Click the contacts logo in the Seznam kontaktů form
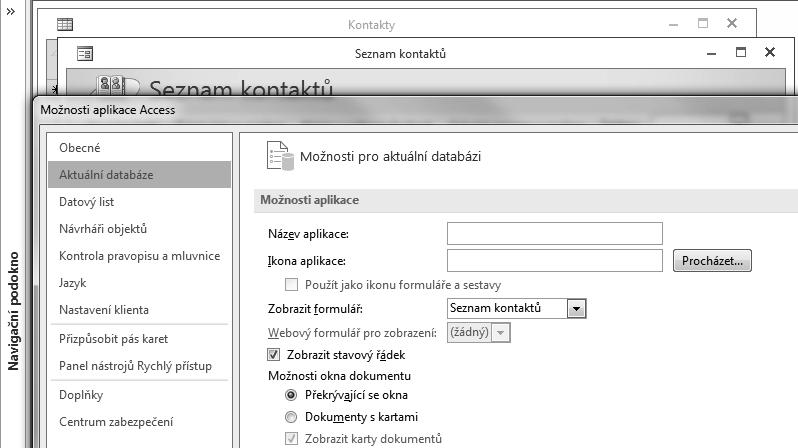Viewport: 798px width, 448px height. click(117, 86)
